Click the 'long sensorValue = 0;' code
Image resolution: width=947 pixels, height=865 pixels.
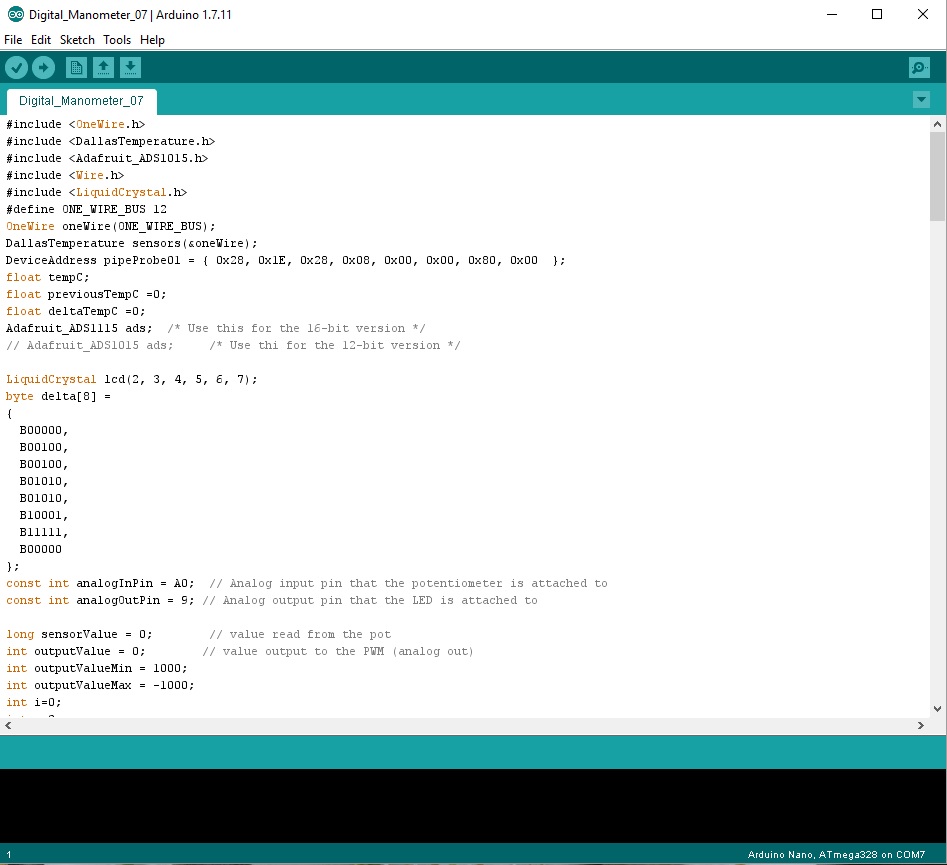click(79, 634)
